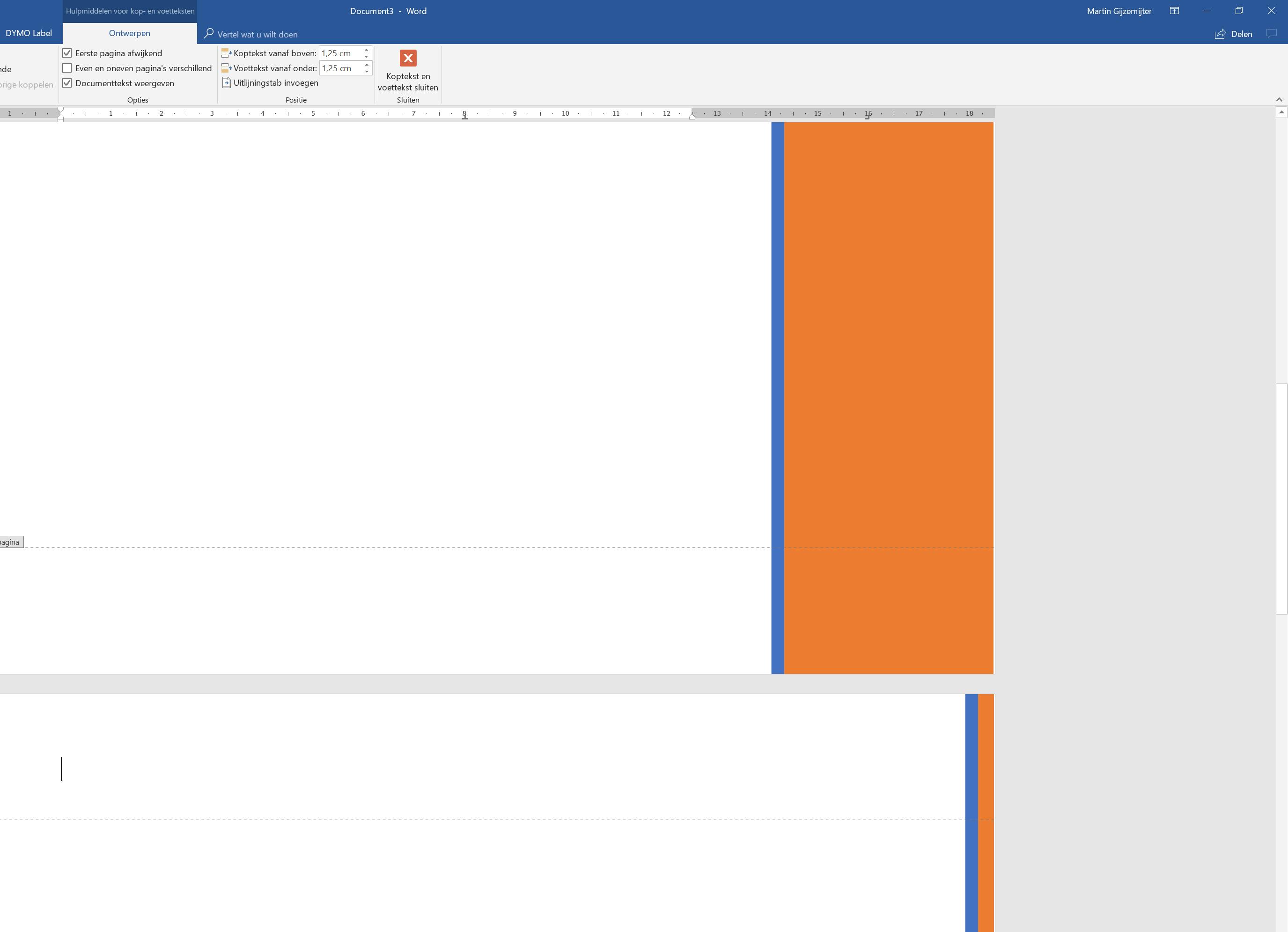
Task: Open the Ontwerpen tab
Action: [130, 34]
